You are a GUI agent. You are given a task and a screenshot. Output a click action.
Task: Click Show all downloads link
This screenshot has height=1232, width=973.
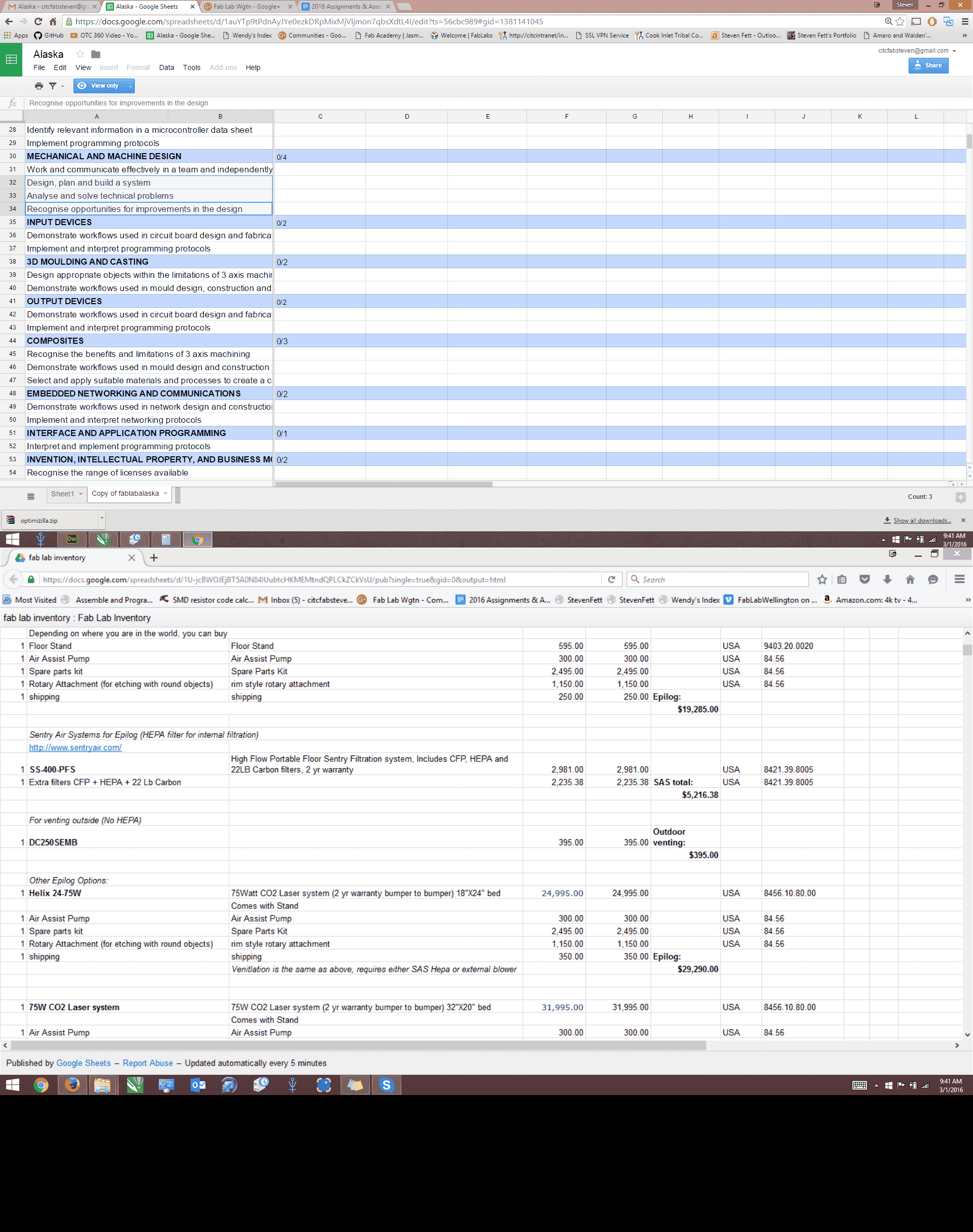922,520
